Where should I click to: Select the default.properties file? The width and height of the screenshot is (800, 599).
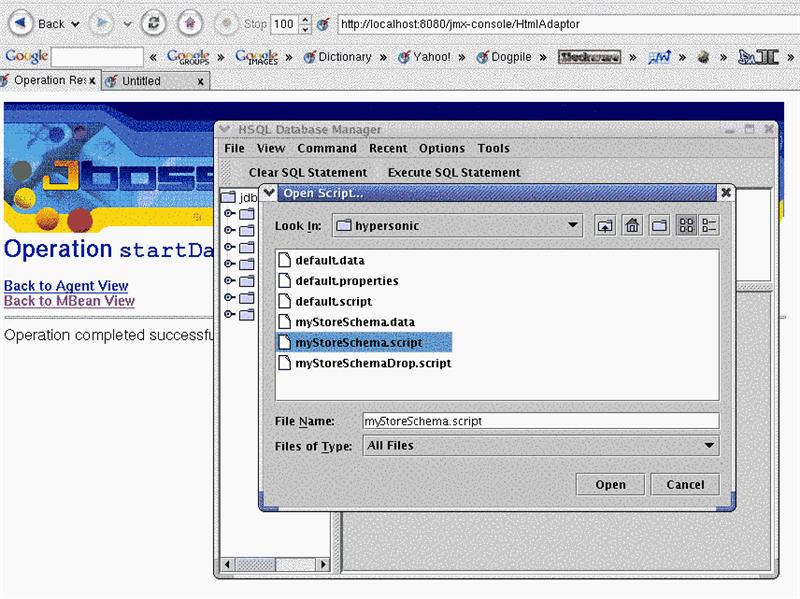[x=346, y=281]
